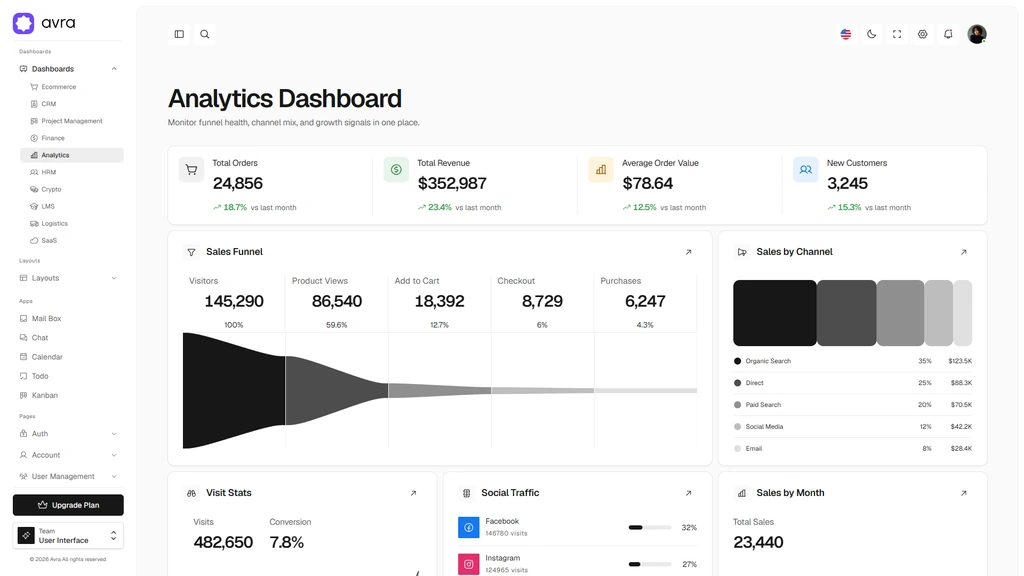
Task: Go to the Ecommerce dashboard
Action: [x=72, y=87]
